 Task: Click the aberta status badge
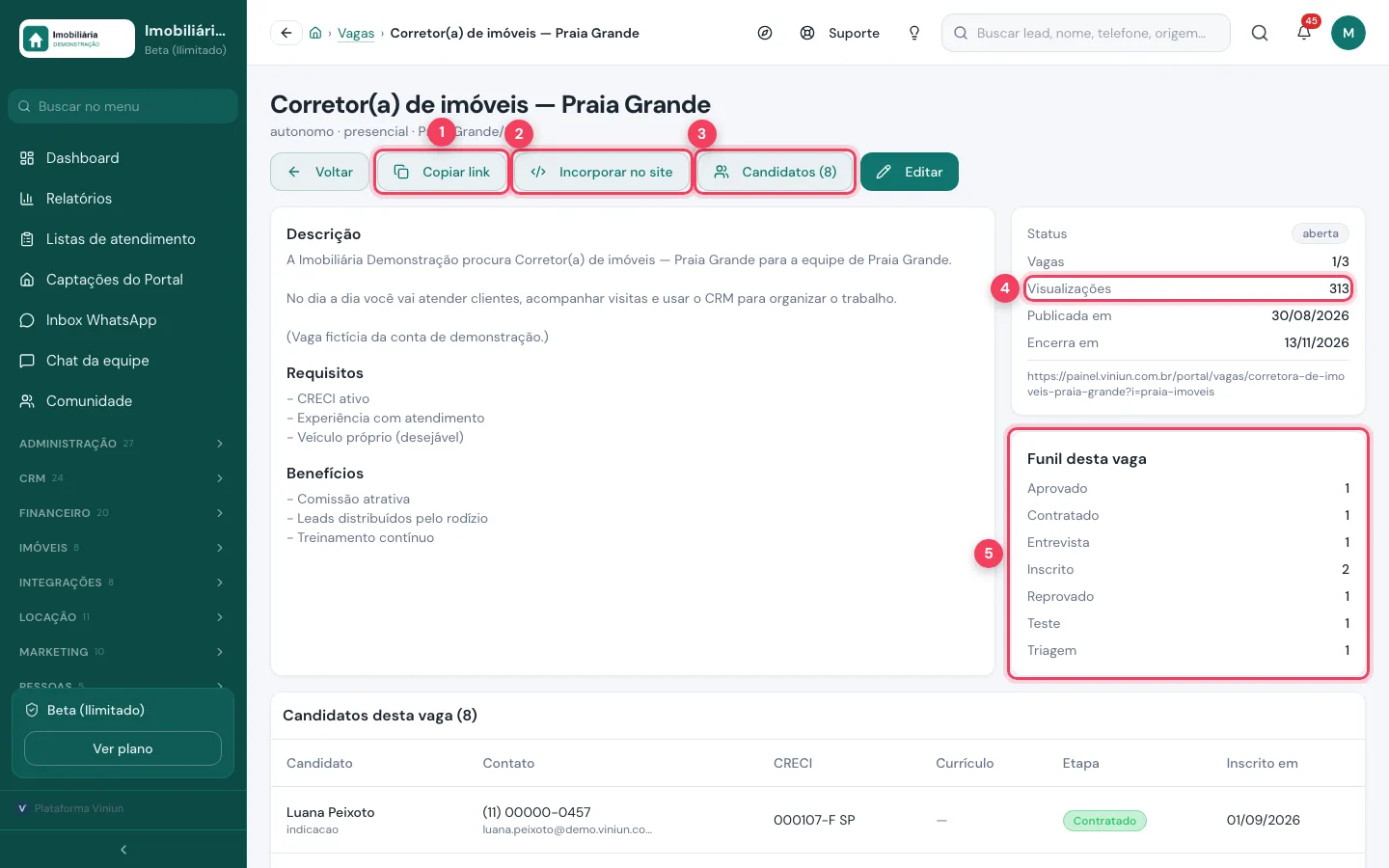[x=1321, y=233]
